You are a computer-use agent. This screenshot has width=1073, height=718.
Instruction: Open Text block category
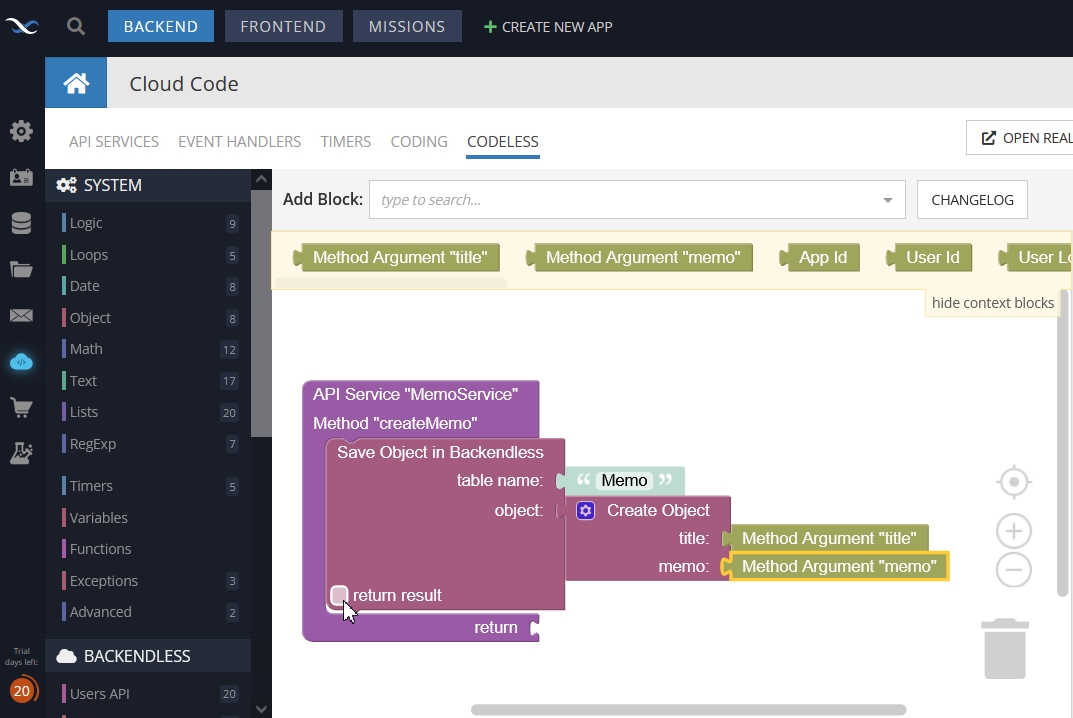pyautogui.click(x=149, y=381)
